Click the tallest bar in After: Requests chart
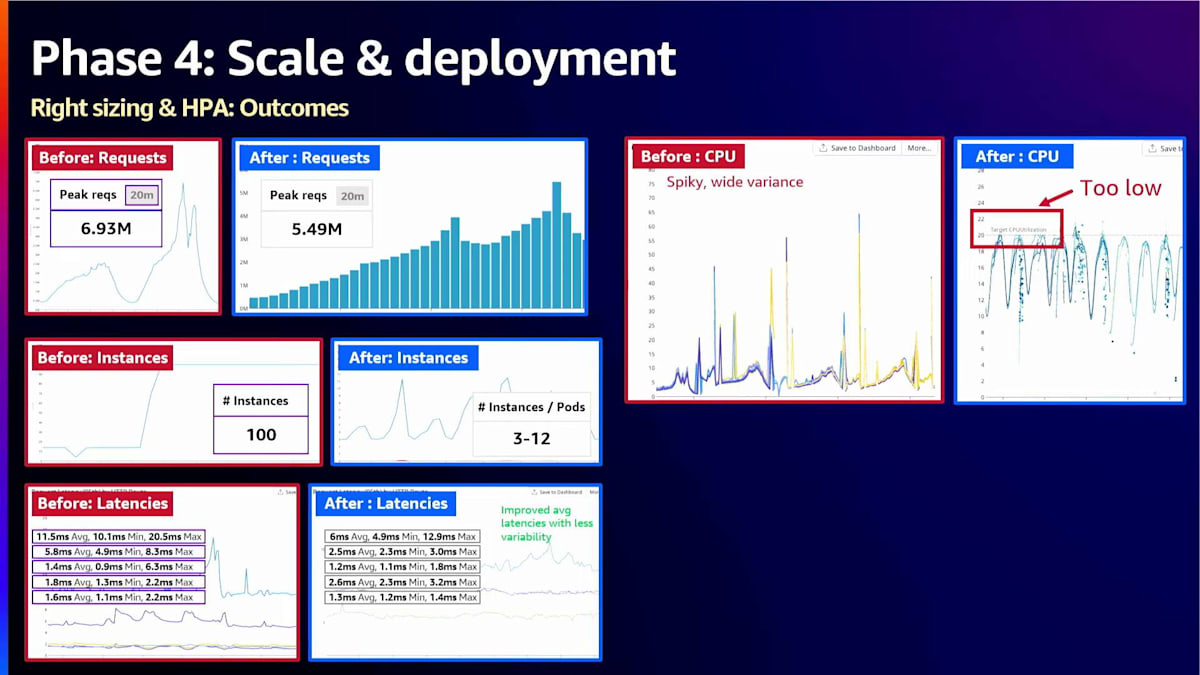This screenshot has height=675, width=1200. pyautogui.click(x=555, y=244)
